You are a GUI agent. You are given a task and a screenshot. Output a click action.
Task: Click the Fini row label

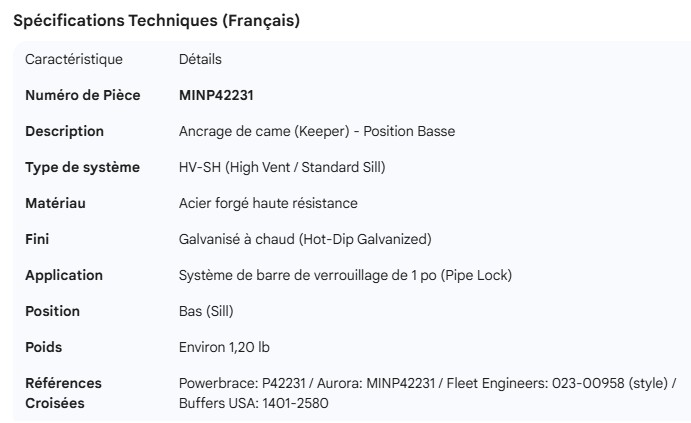click(x=37, y=239)
